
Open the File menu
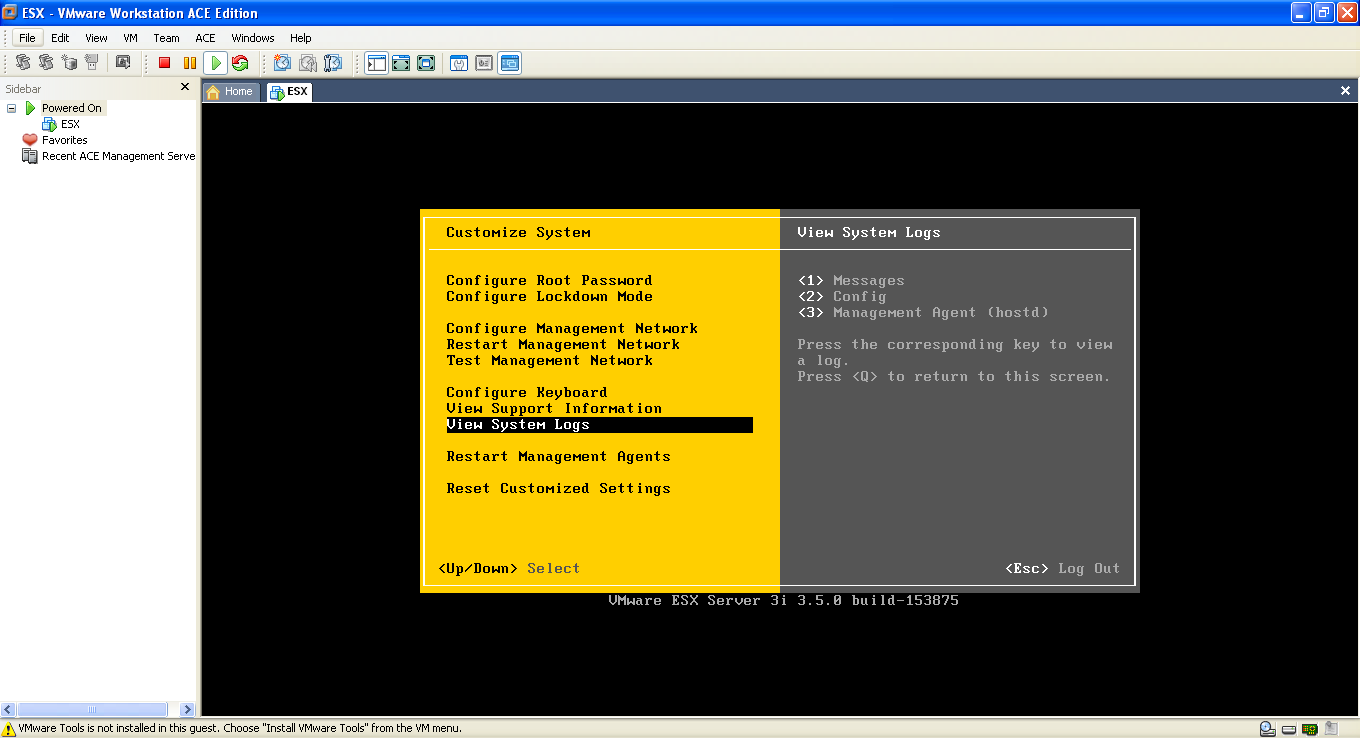(x=27, y=38)
